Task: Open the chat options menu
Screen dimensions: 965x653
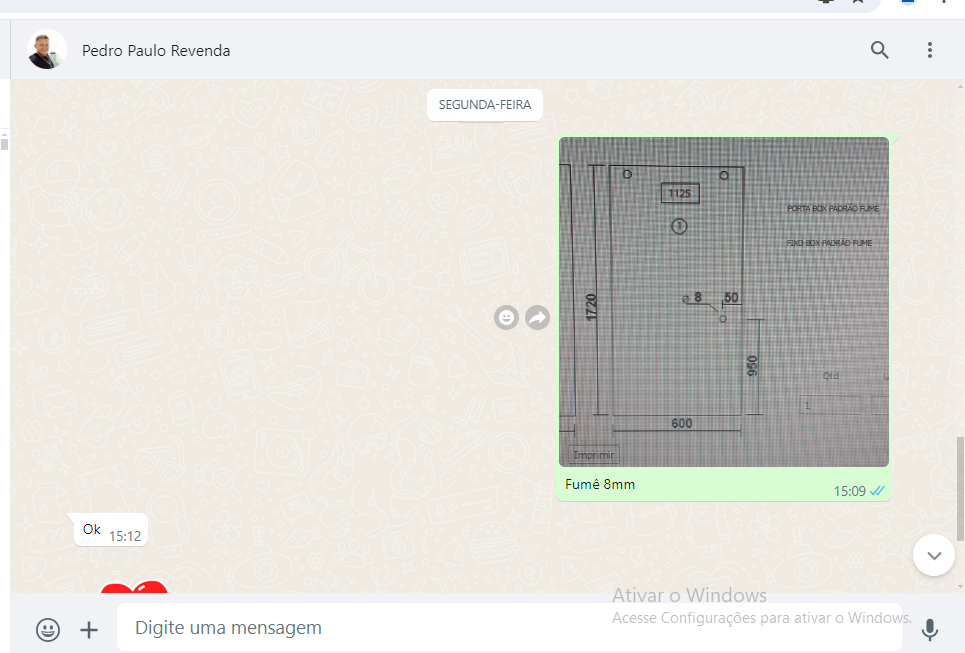Action: pyautogui.click(x=929, y=50)
